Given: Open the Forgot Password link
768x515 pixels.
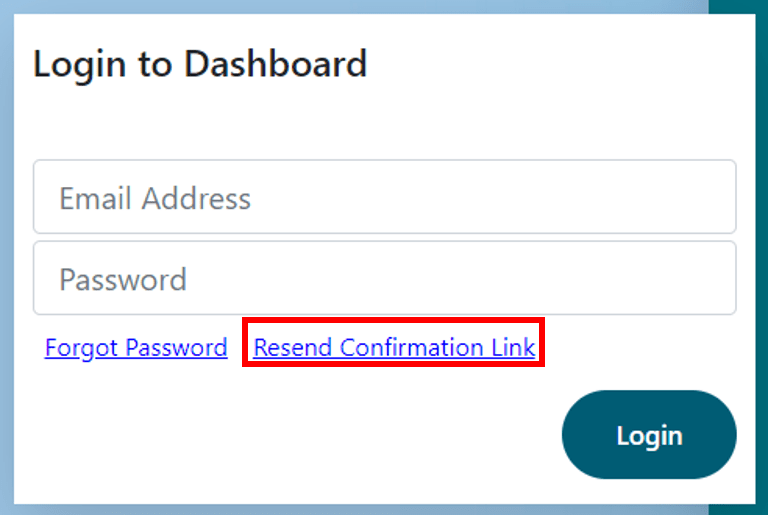Looking at the screenshot, I should tap(136, 348).
